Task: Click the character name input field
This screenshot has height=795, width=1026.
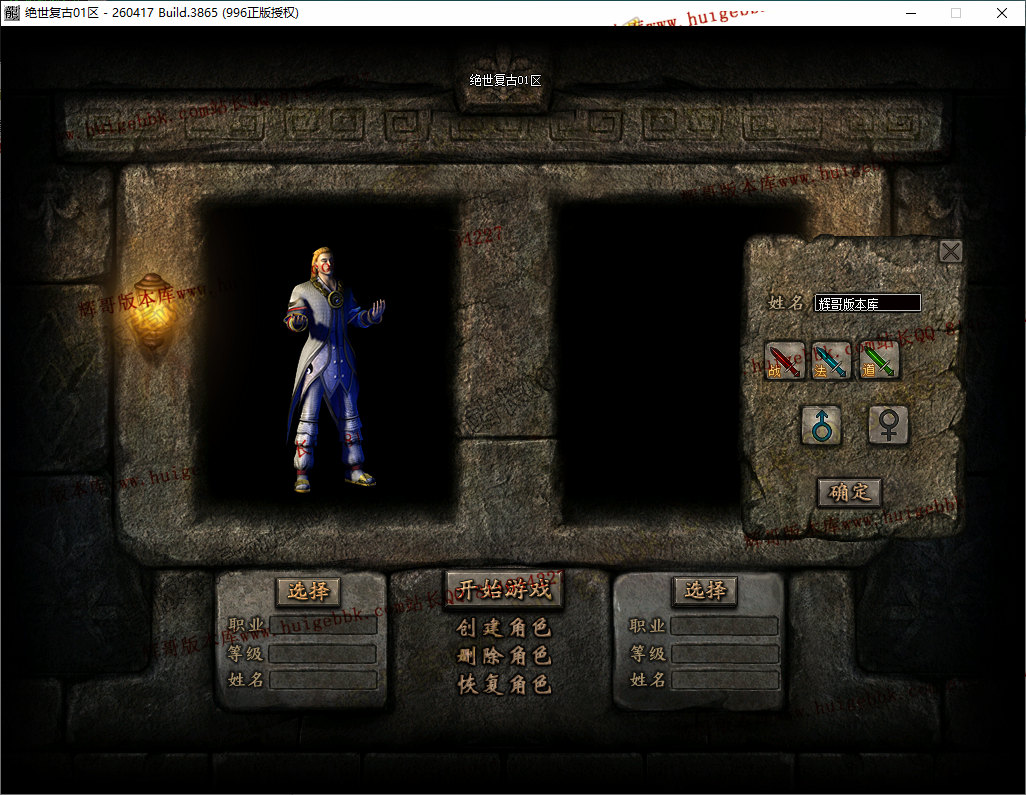Action: tap(867, 303)
